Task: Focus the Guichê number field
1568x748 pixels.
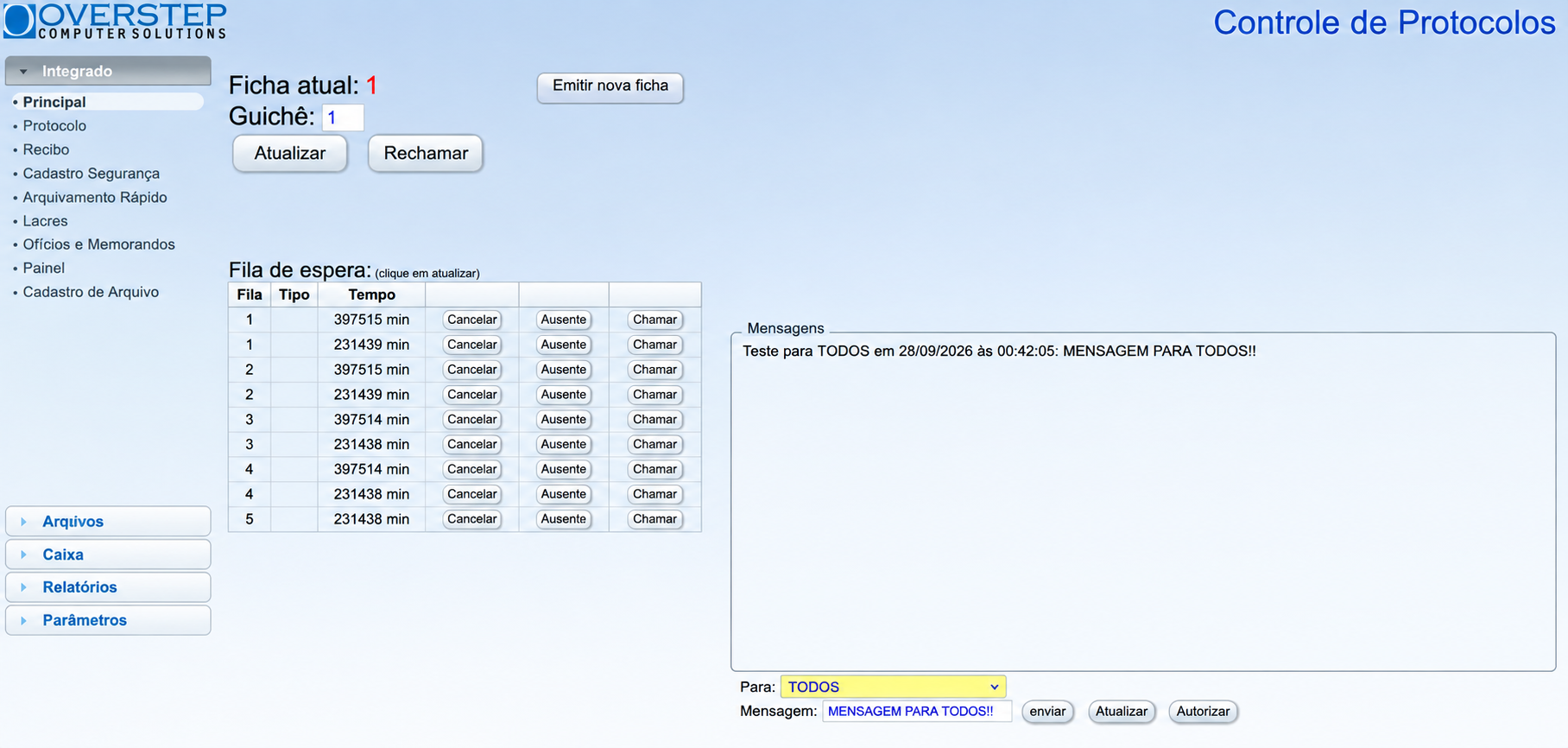Action: tap(343, 117)
